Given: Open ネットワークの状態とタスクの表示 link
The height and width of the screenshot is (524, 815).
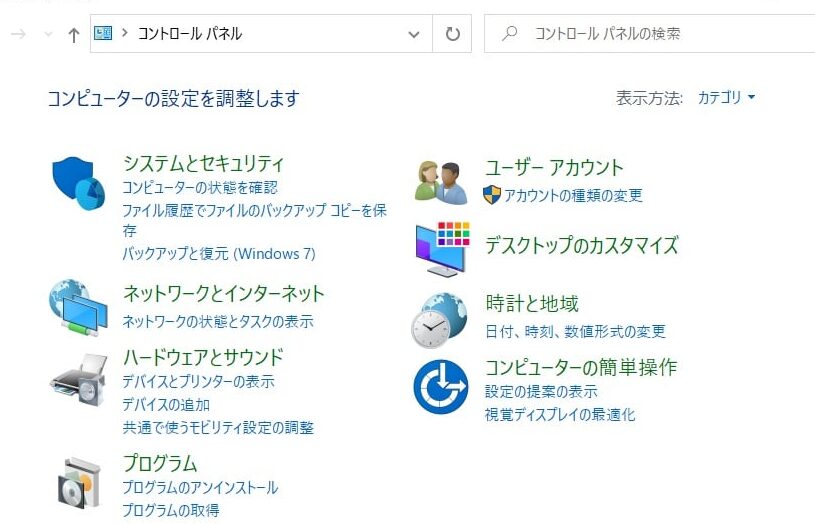Looking at the screenshot, I should coord(217,322).
